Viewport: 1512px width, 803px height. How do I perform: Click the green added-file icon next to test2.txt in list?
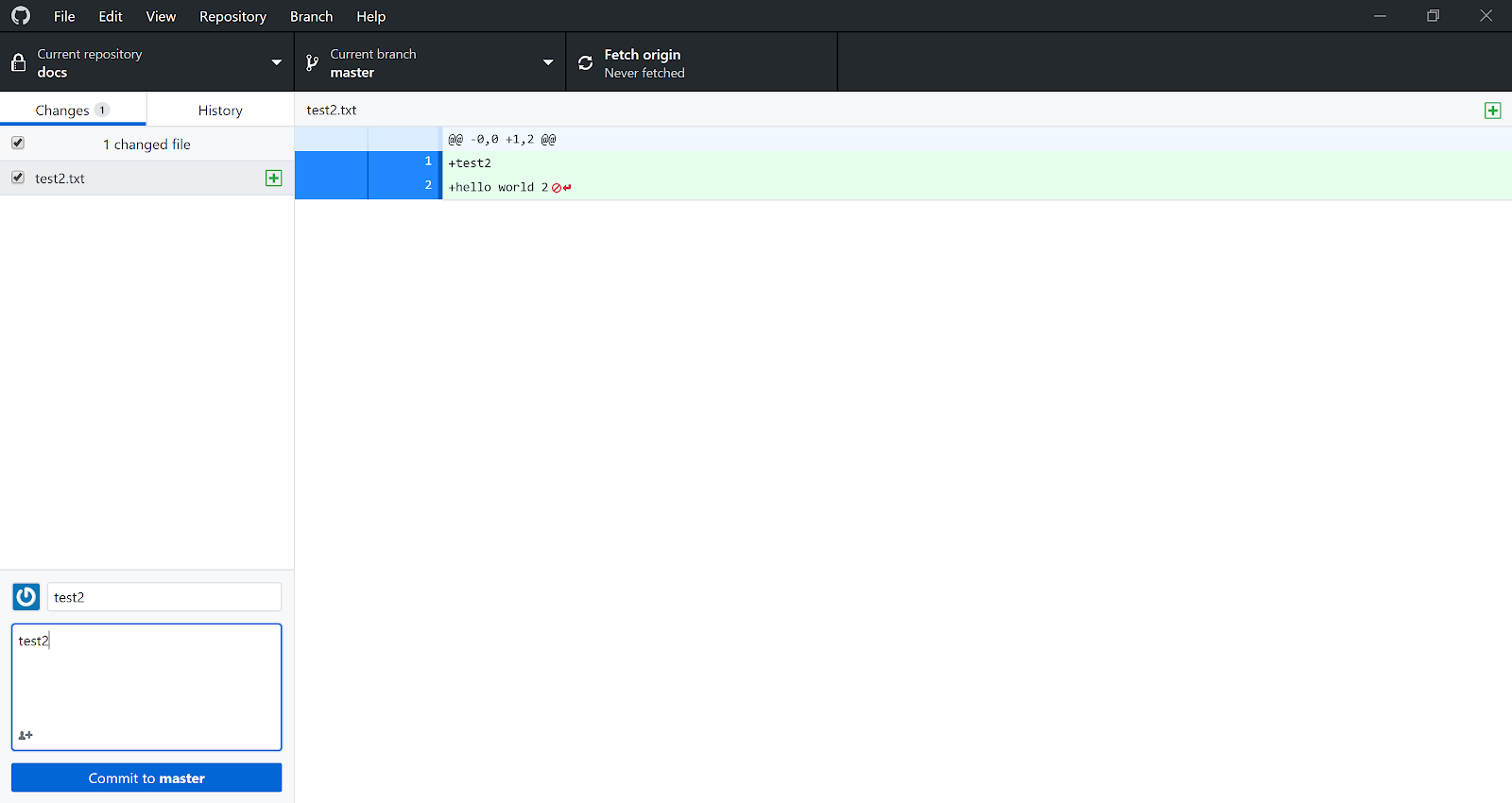coord(274,179)
